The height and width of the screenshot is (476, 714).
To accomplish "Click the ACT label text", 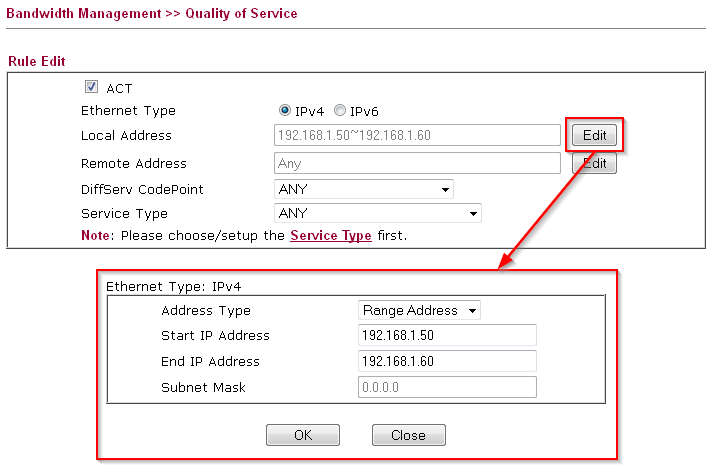I will point(119,88).
